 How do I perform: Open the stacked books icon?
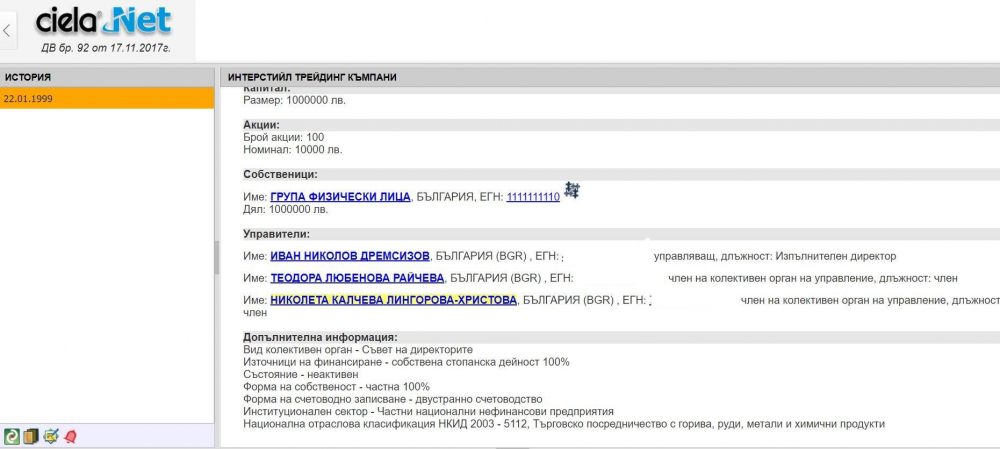pos(31,436)
